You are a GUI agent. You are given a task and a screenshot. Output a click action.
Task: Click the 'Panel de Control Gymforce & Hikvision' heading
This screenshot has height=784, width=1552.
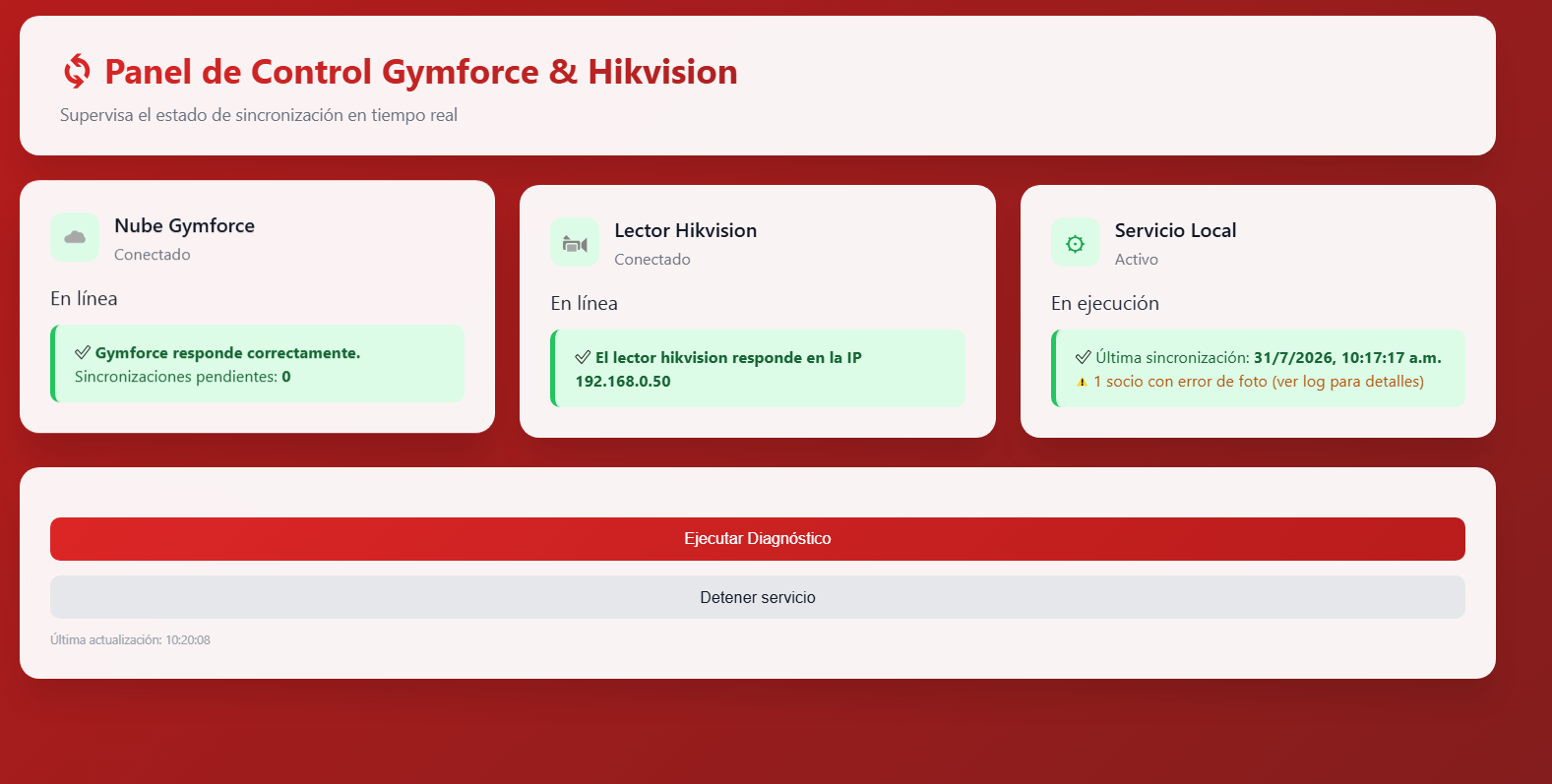pos(421,72)
